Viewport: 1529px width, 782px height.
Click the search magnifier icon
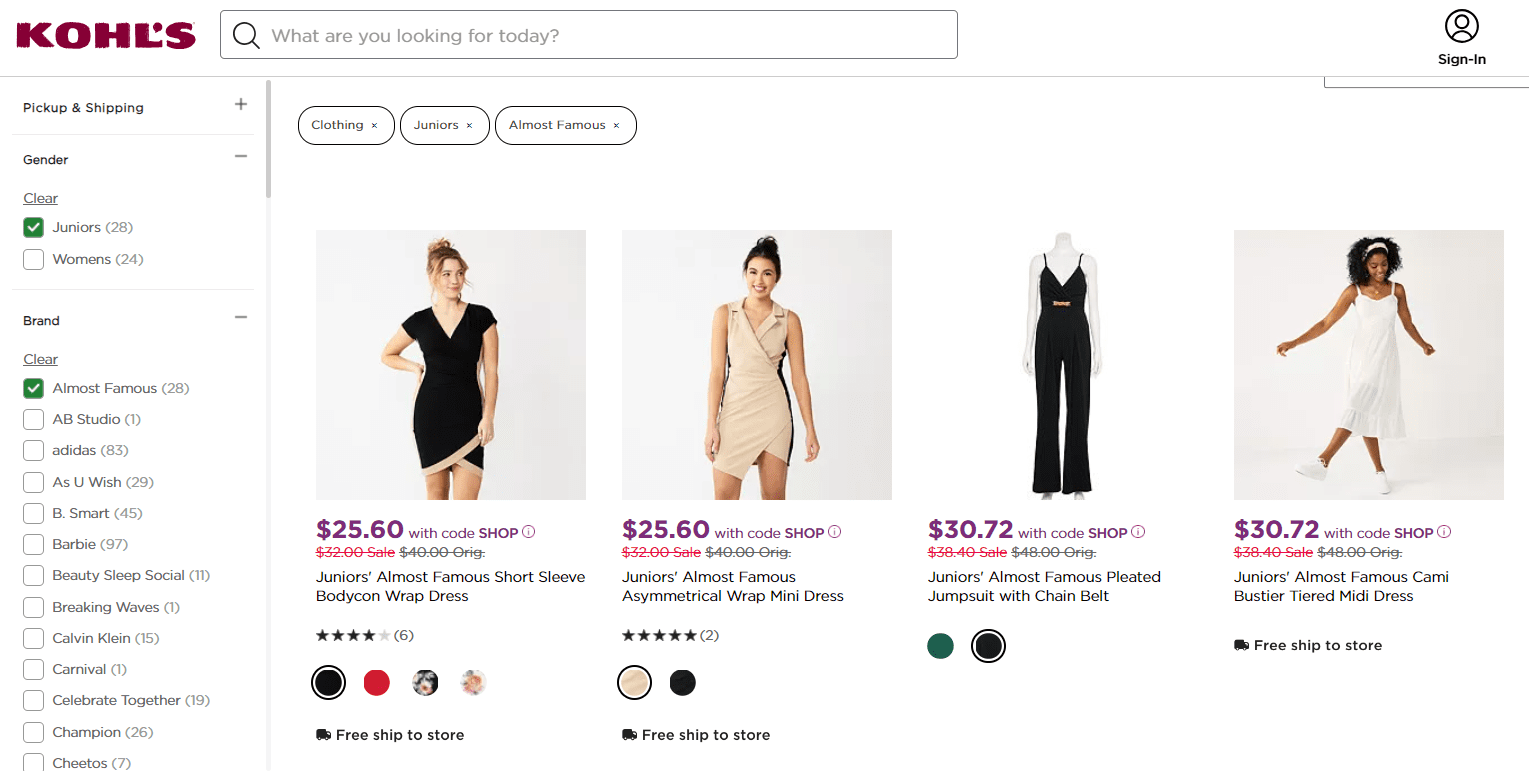(x=246, y=36)
